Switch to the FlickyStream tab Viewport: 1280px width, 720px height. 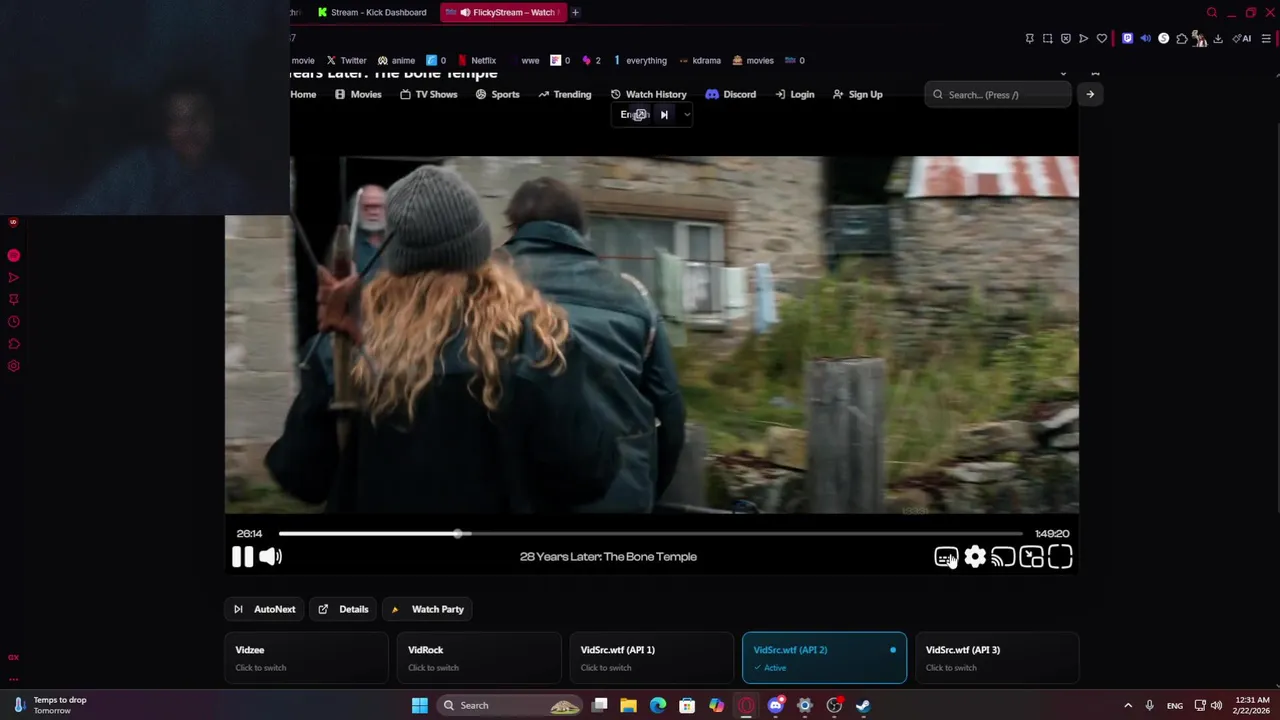[505, 12]
